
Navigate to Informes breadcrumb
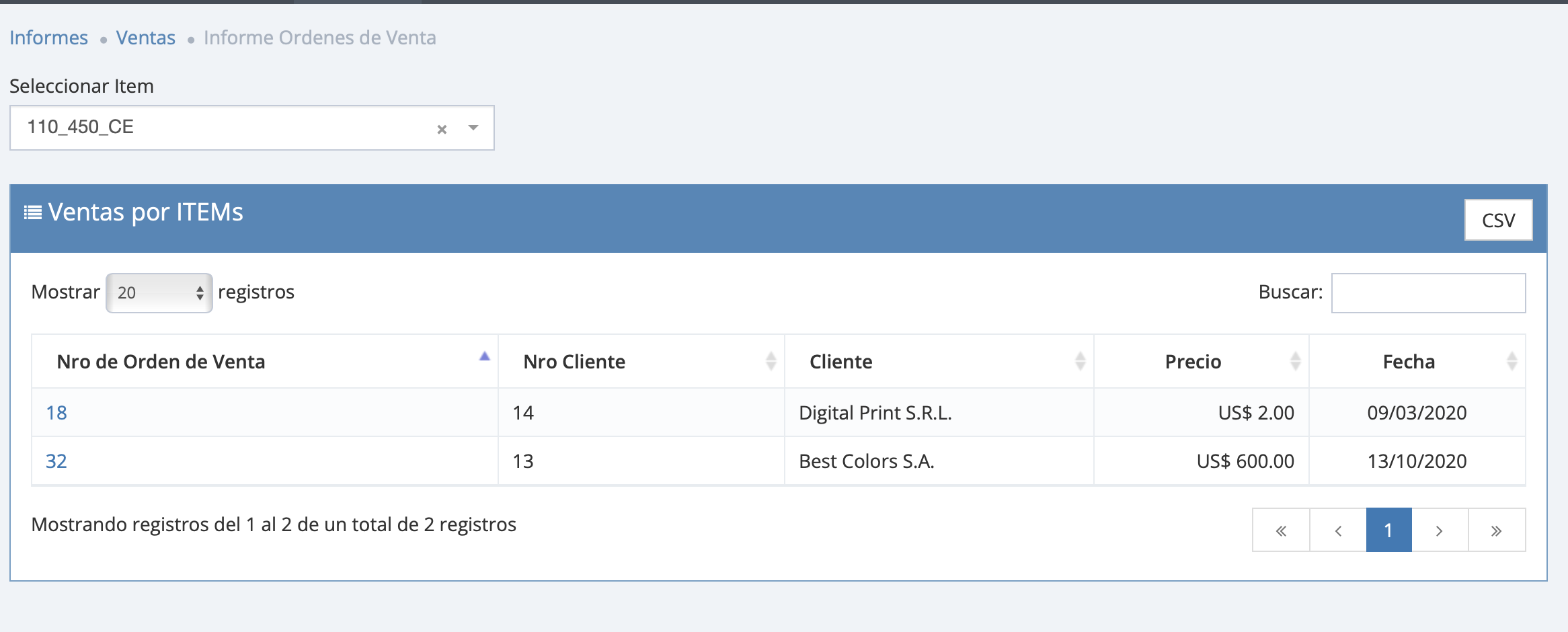pyautogui.click(x=48, y=38)
